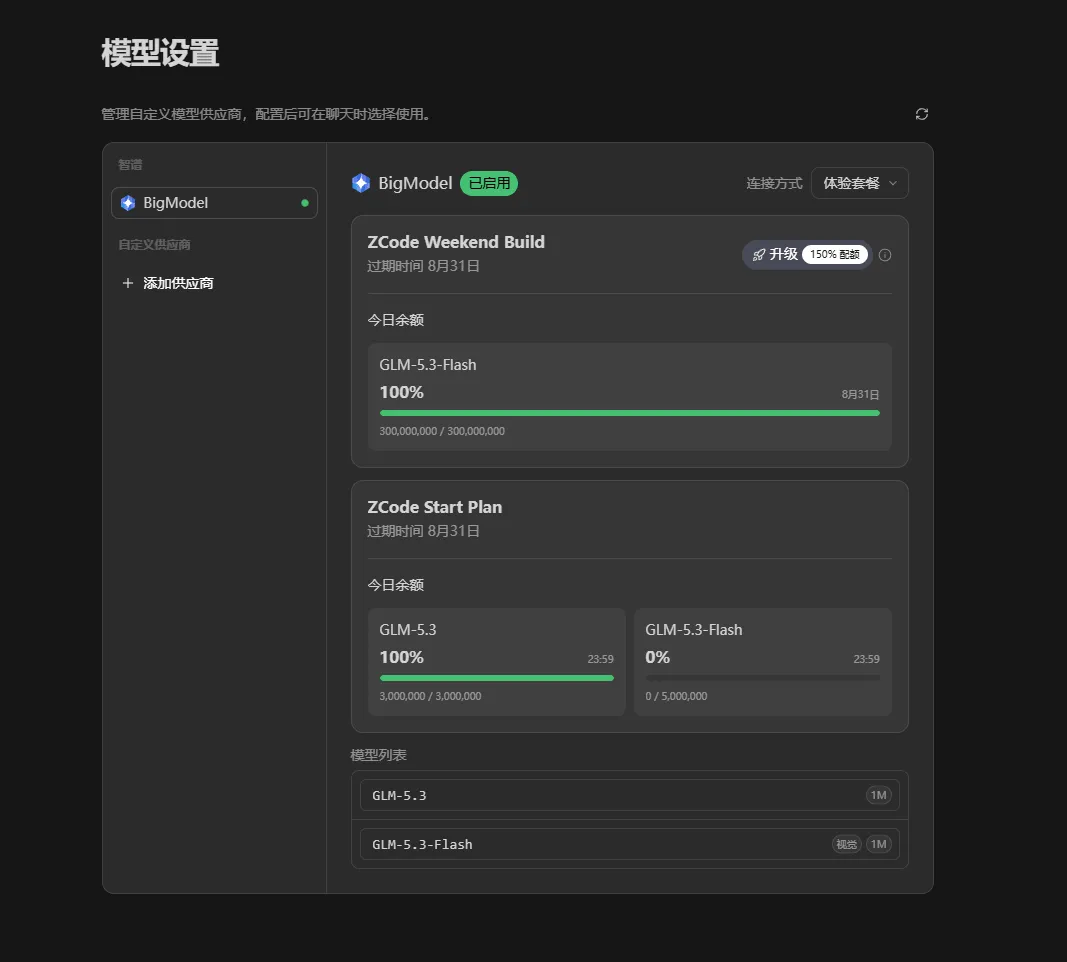
Task: Select BigModel provider in the sidebar
Action: point(214,203)
